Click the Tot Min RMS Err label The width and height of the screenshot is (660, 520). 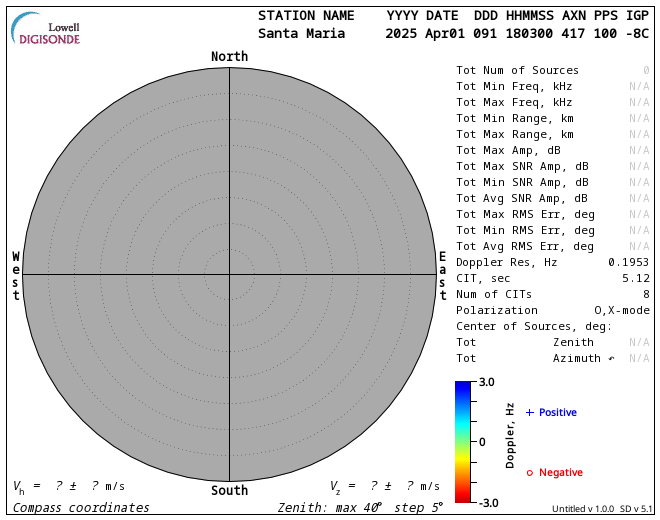(x=525, y=230)
